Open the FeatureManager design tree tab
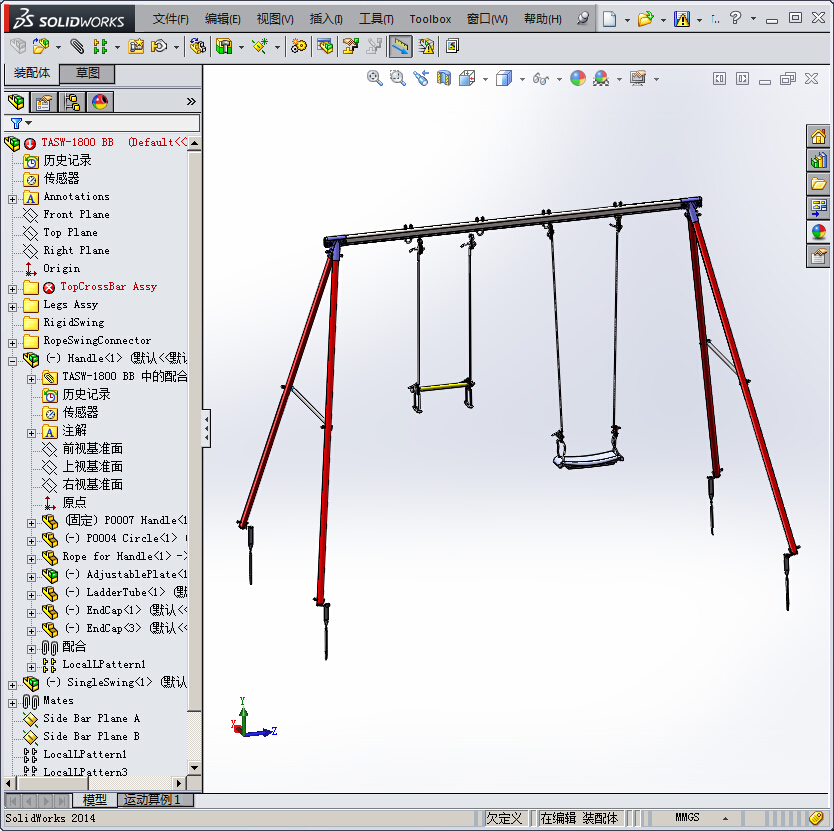834x831 pixels. click(x=16, y=102)
